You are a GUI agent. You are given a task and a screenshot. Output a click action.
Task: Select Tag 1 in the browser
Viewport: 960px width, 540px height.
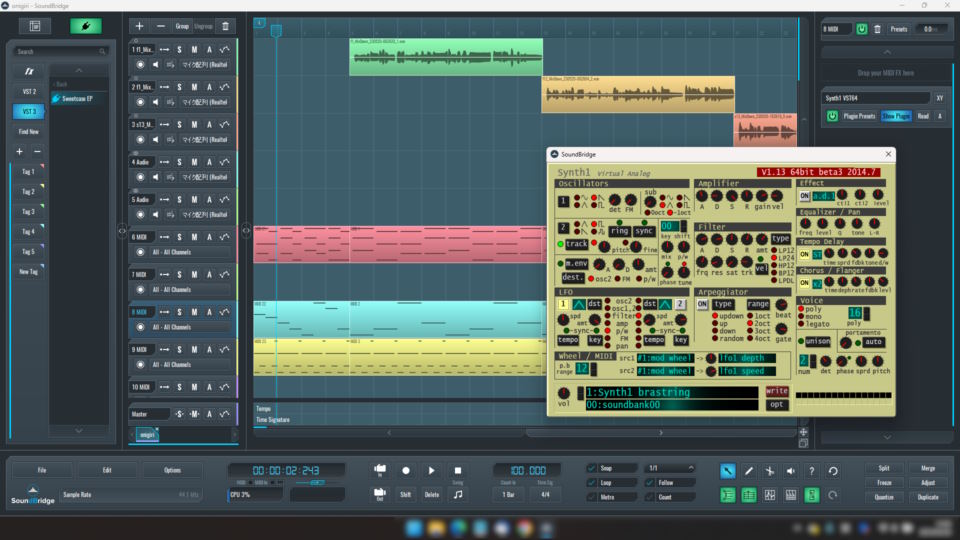pos(28,172)
